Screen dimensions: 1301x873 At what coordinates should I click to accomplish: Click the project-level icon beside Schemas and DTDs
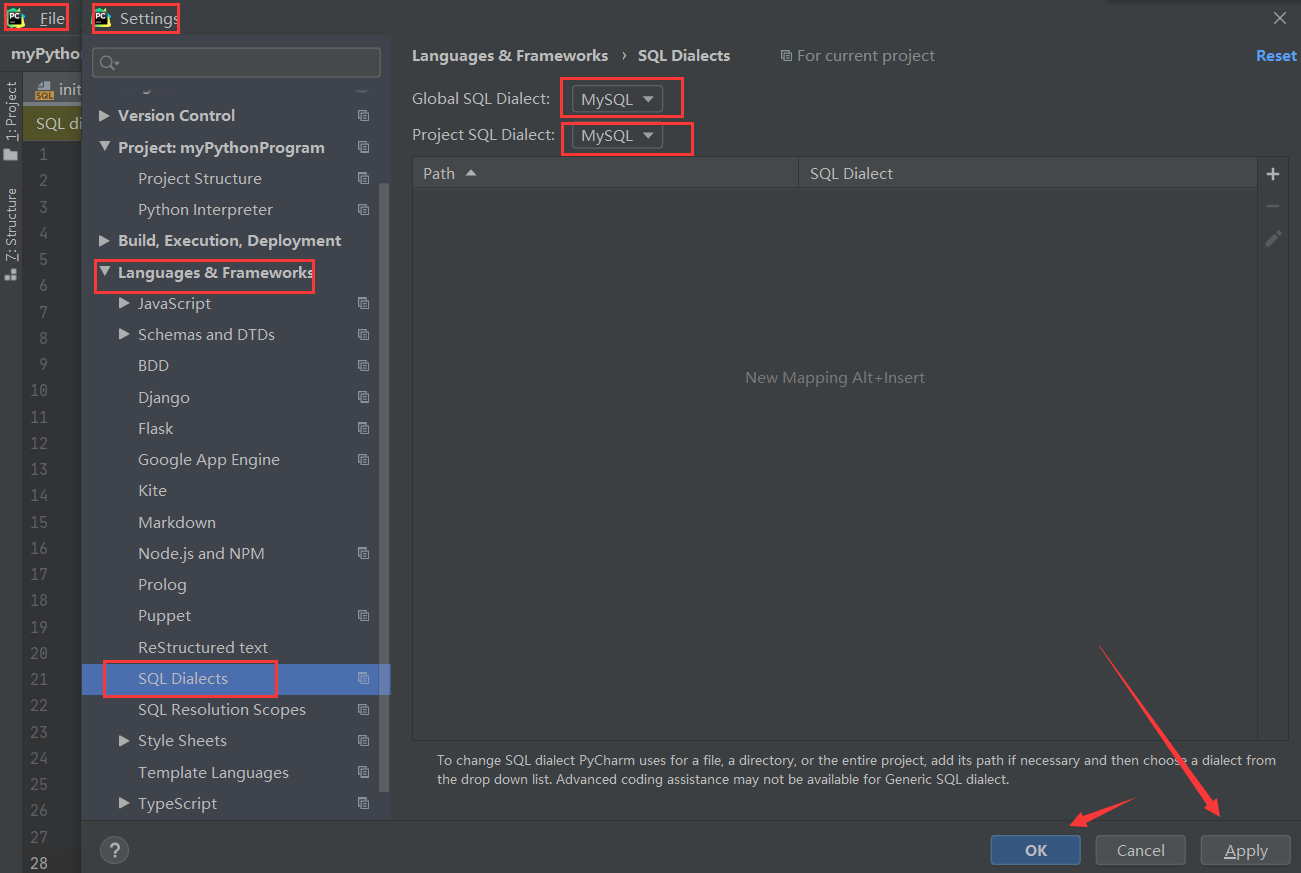coord(363,335)
